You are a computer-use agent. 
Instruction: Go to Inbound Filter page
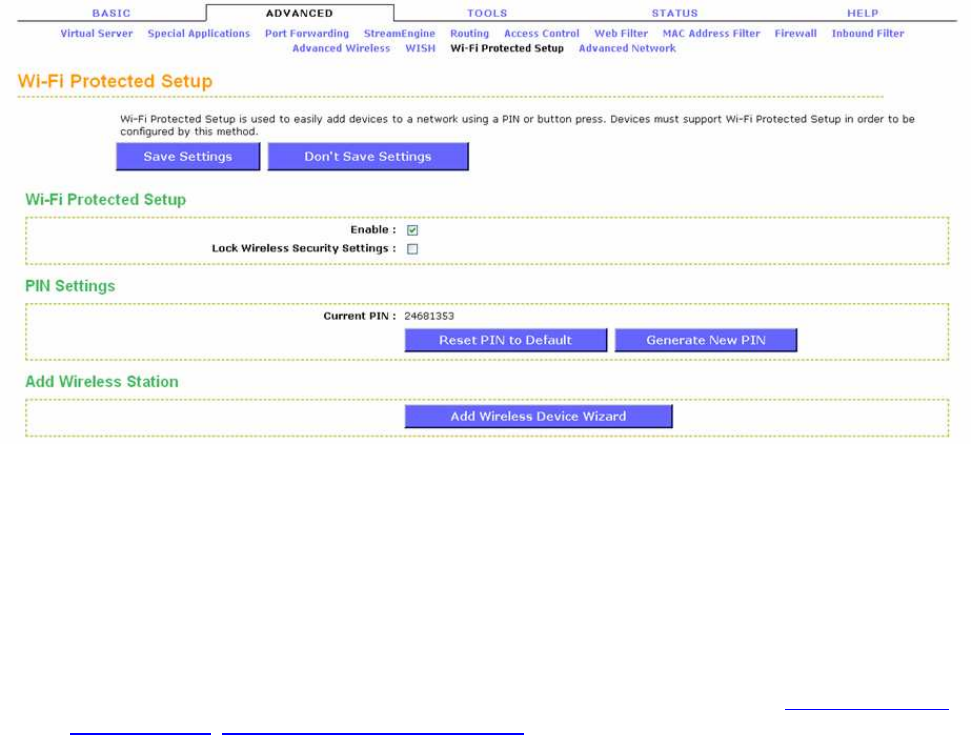point(868,33)
